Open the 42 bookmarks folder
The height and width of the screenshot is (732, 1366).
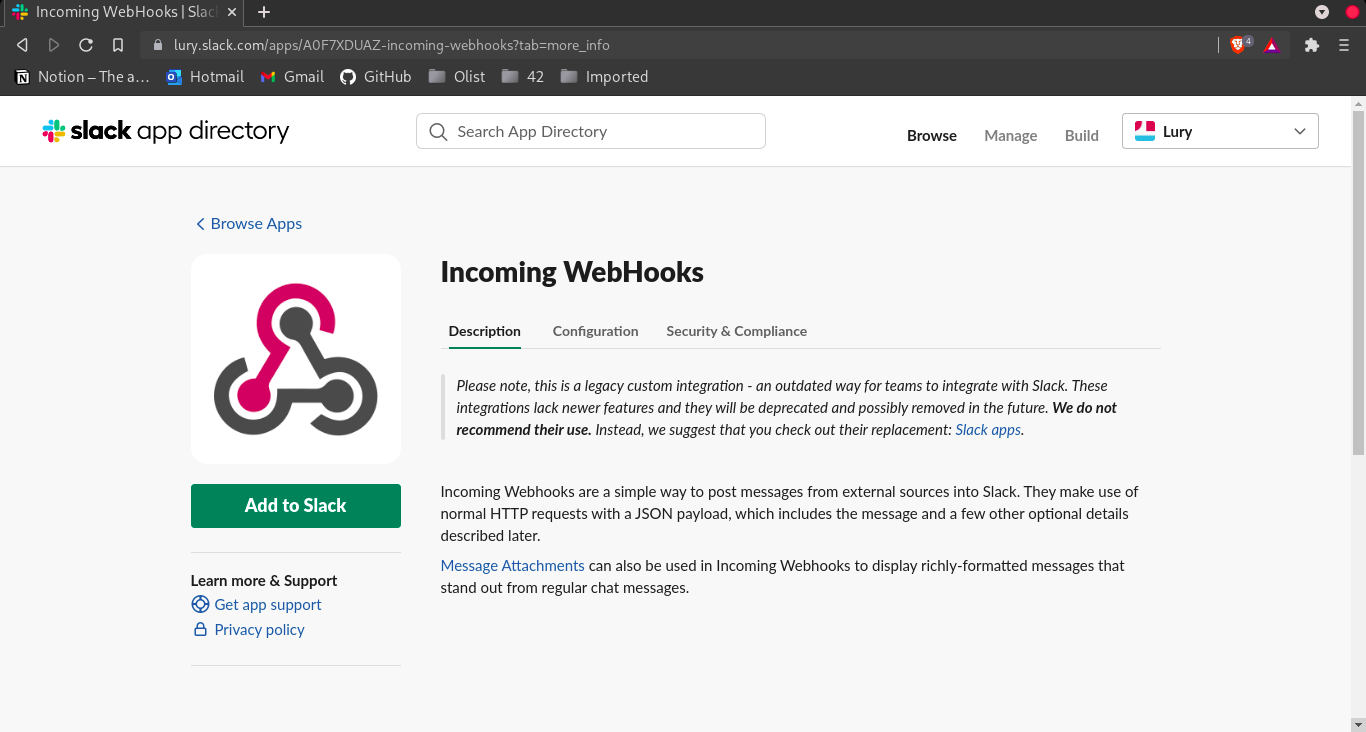[x=522, y=76]
